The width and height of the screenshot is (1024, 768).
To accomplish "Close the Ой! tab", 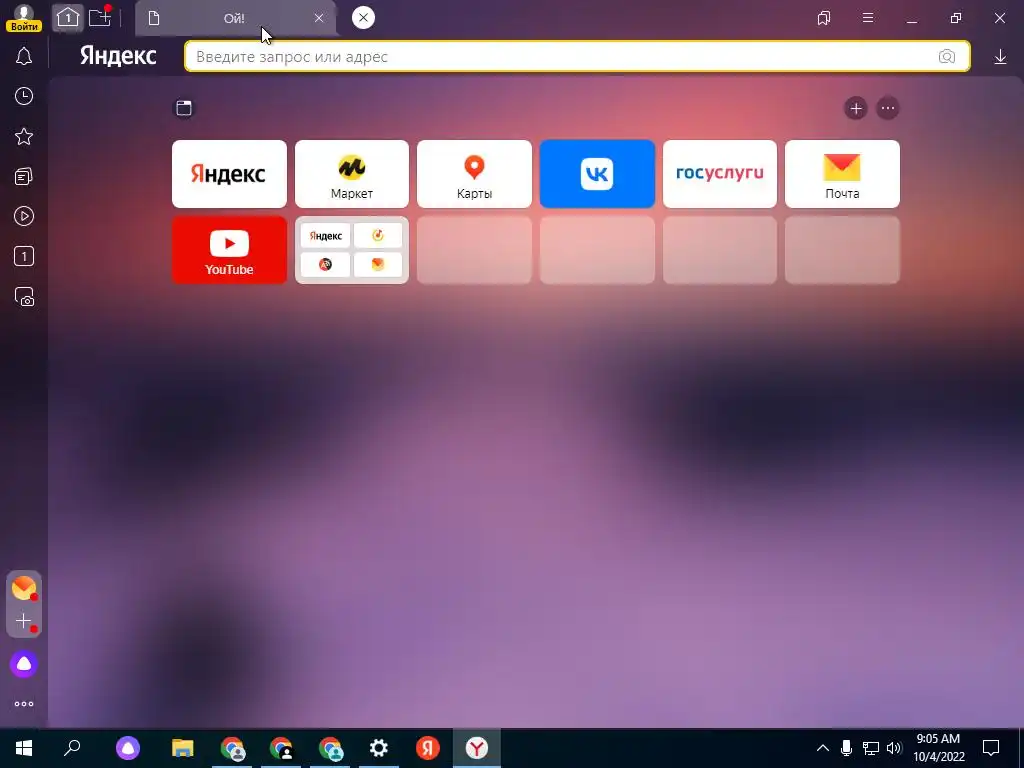I will tap(319, 18).
